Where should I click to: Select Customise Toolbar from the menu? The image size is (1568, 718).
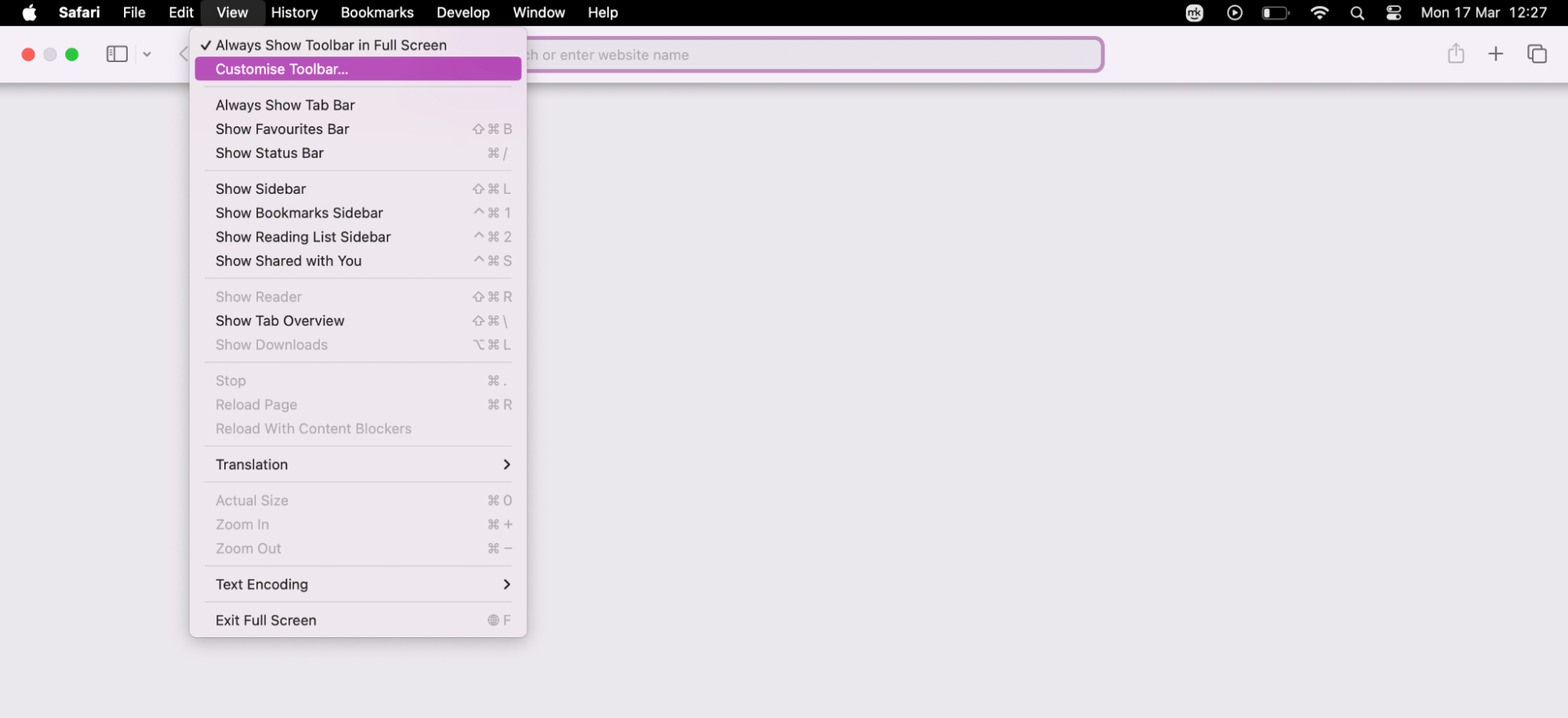click(282, 69)
